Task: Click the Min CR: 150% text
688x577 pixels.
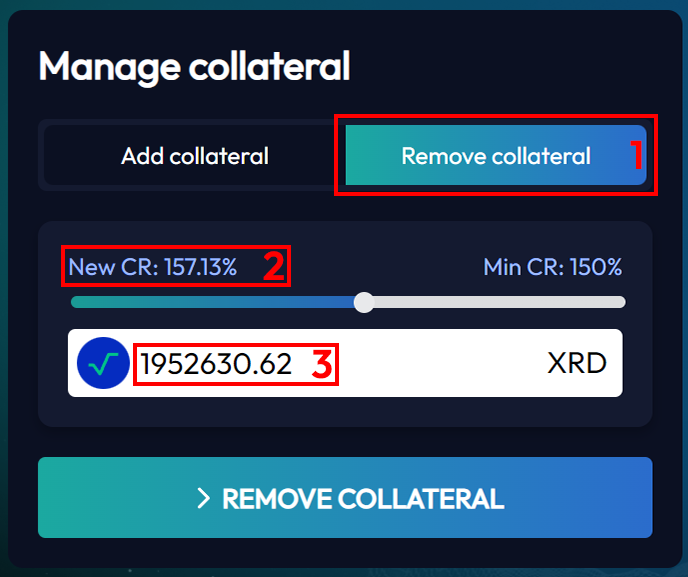Action: click(x=553, y=267)
